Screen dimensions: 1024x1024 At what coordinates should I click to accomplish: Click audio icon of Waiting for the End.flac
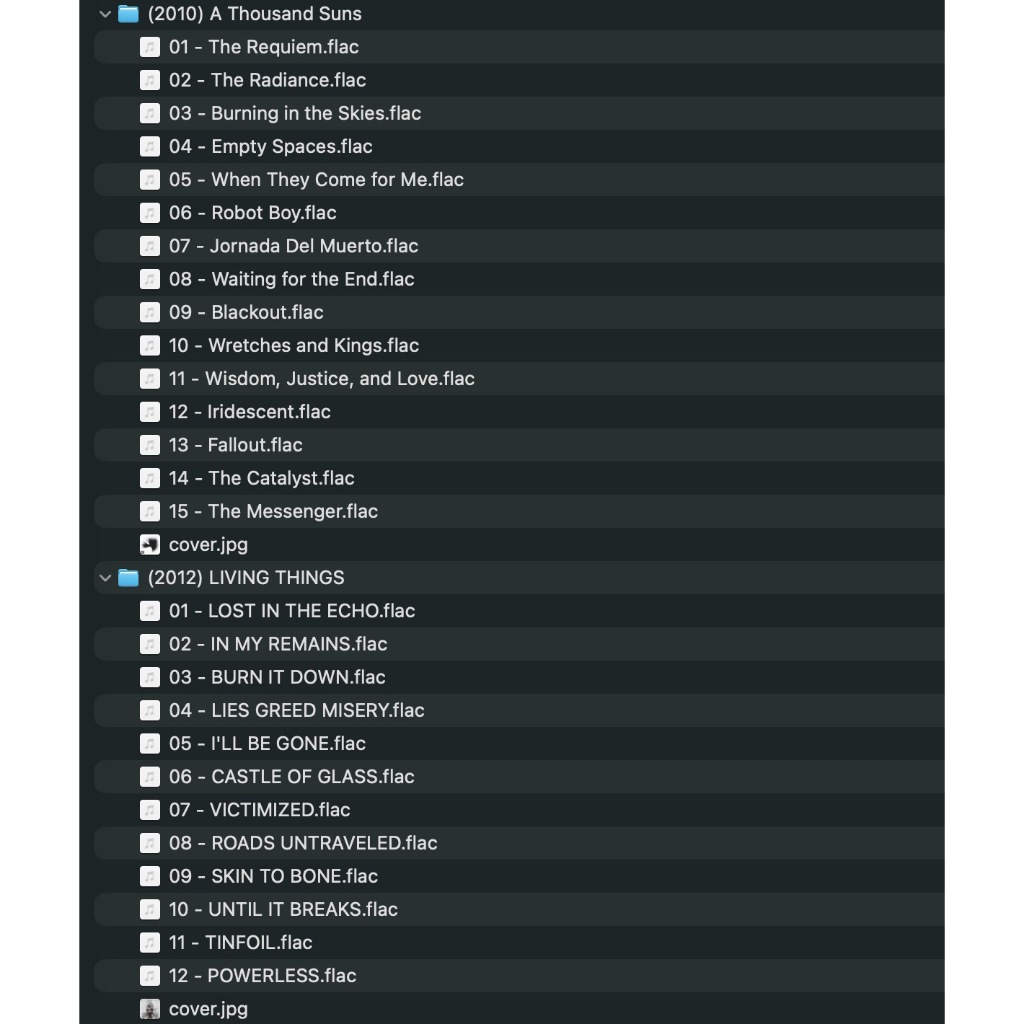(x=150, y=280)
